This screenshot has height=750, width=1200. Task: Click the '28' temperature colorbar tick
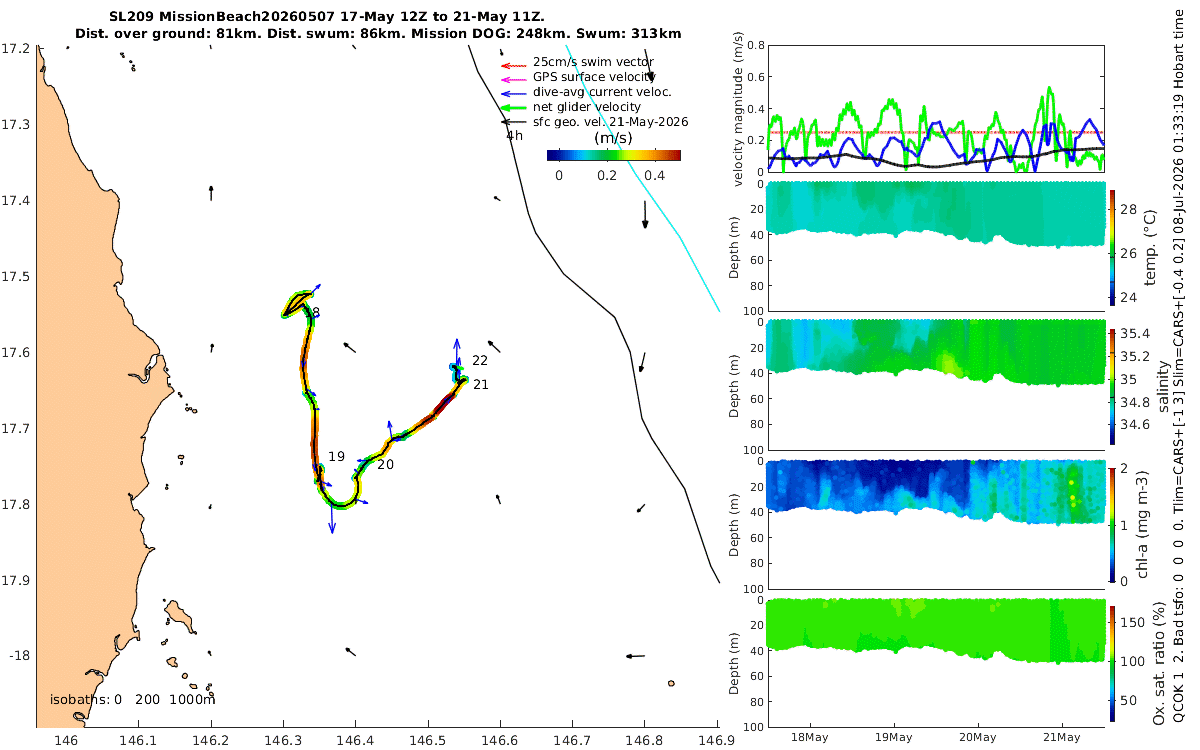click(1129, 208)
